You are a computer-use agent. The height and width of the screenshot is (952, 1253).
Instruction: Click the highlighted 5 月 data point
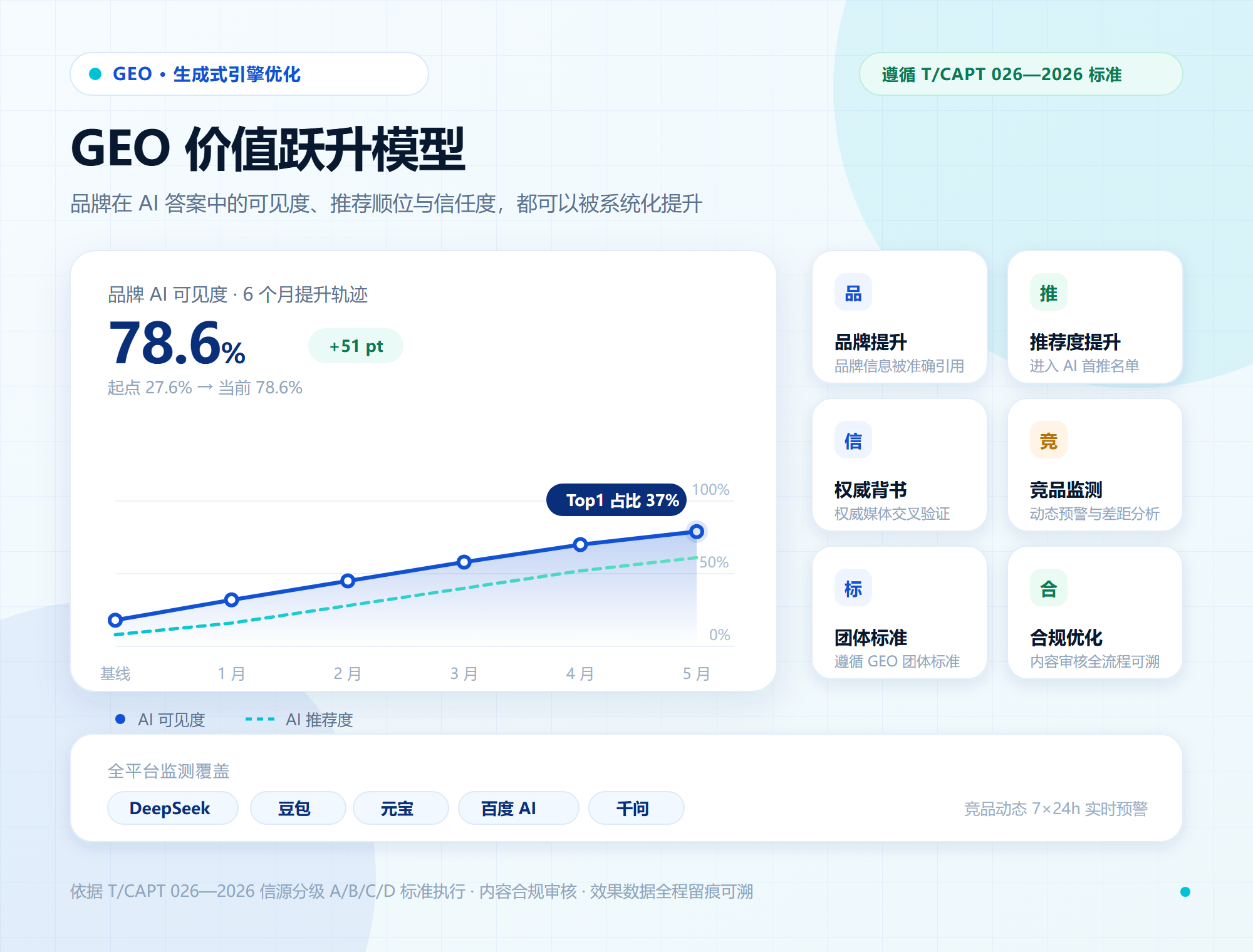(697, 532)
